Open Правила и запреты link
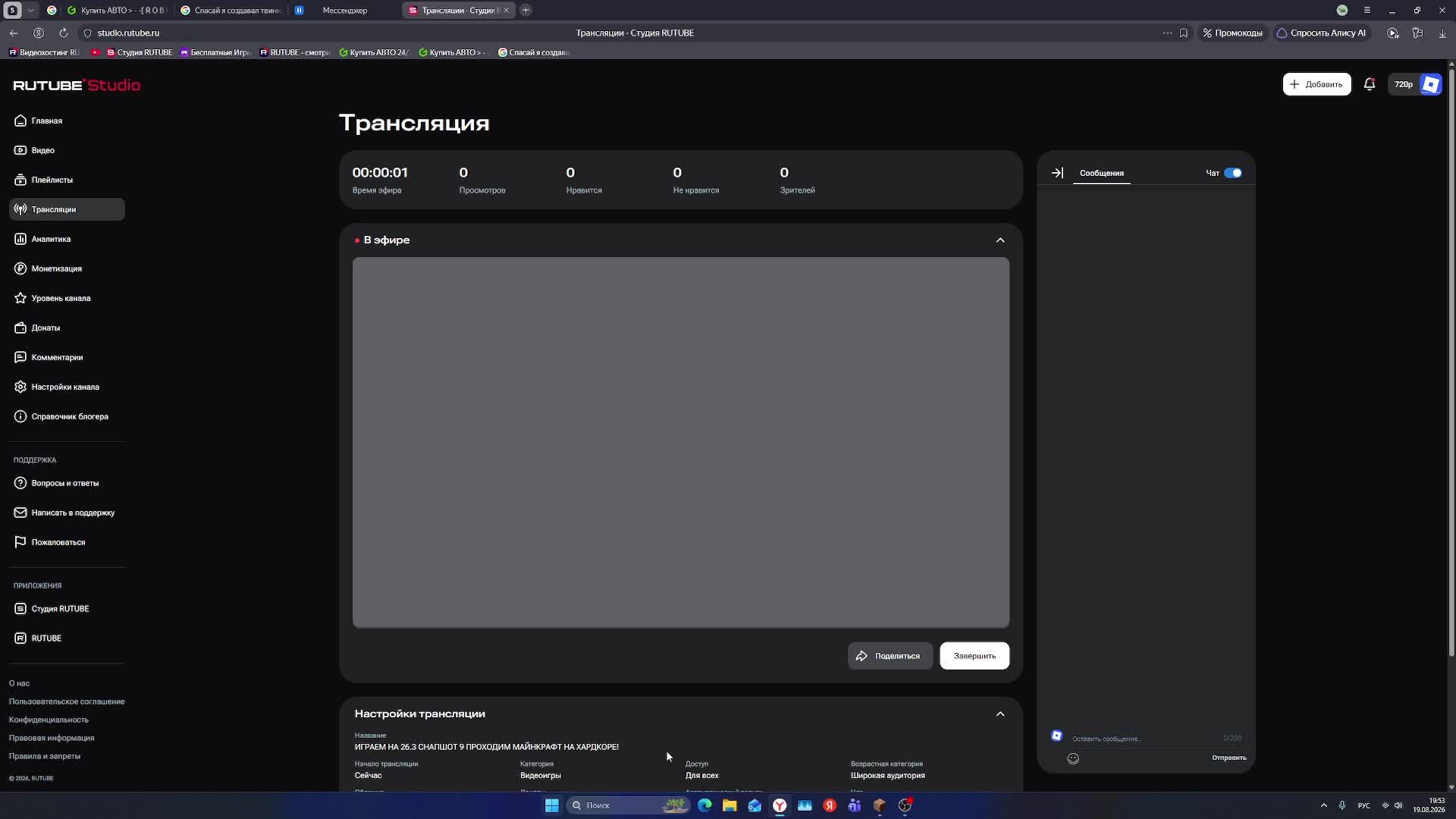Screen dimensions: 1456x819 [x=45, y=756]
